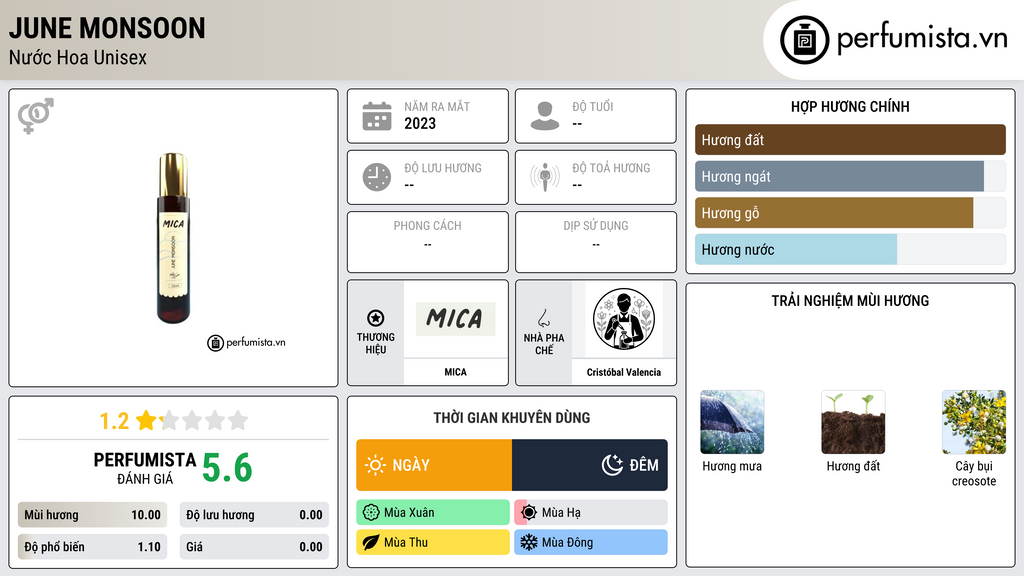Open the Cristóbal Valencia perfumer portrait
The width and height of the screenshot is (1024, 576).
tap(624, 319)
